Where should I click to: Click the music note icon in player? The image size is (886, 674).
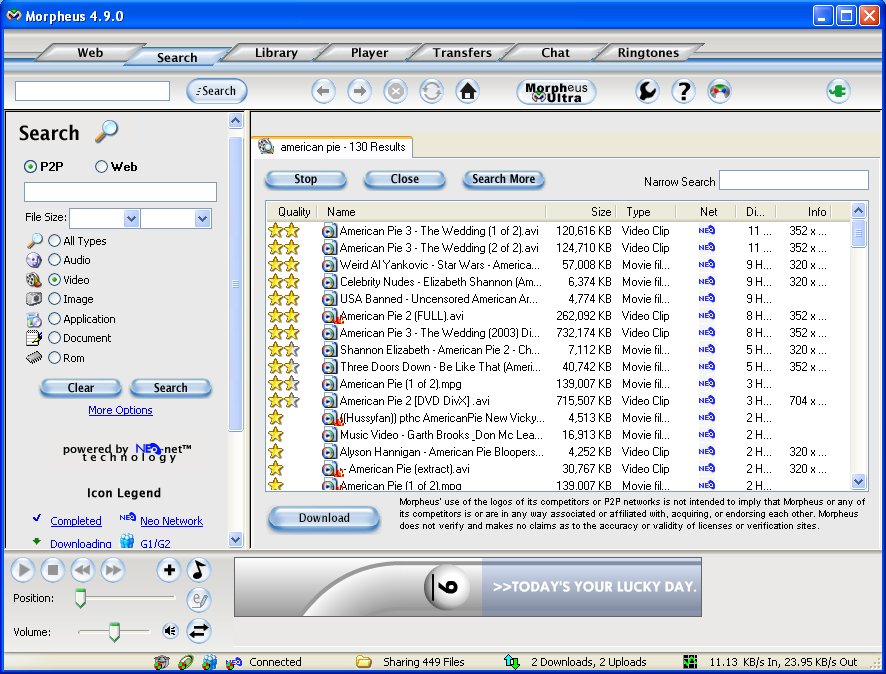coord(199,570)
